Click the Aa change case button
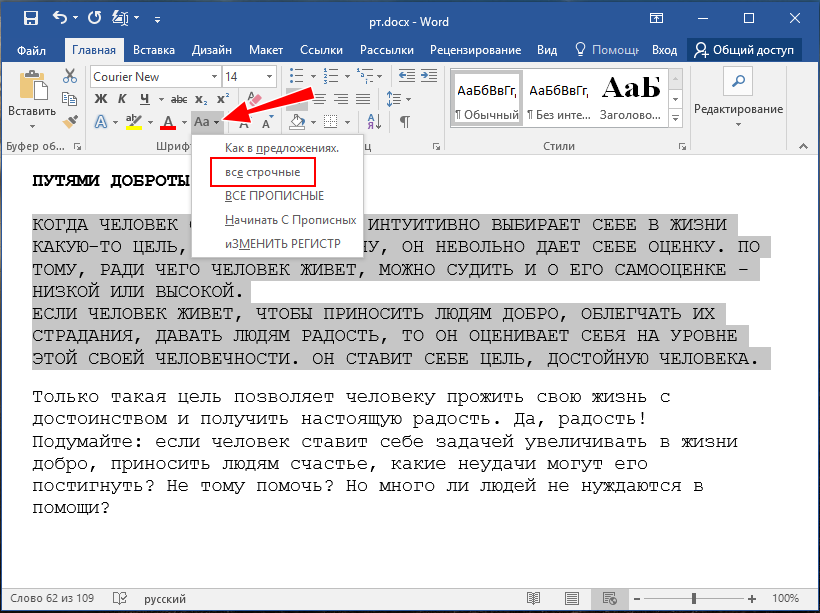The width and height of the screenshot is (820, 613). pyautogui.click(x=207, y=122)
